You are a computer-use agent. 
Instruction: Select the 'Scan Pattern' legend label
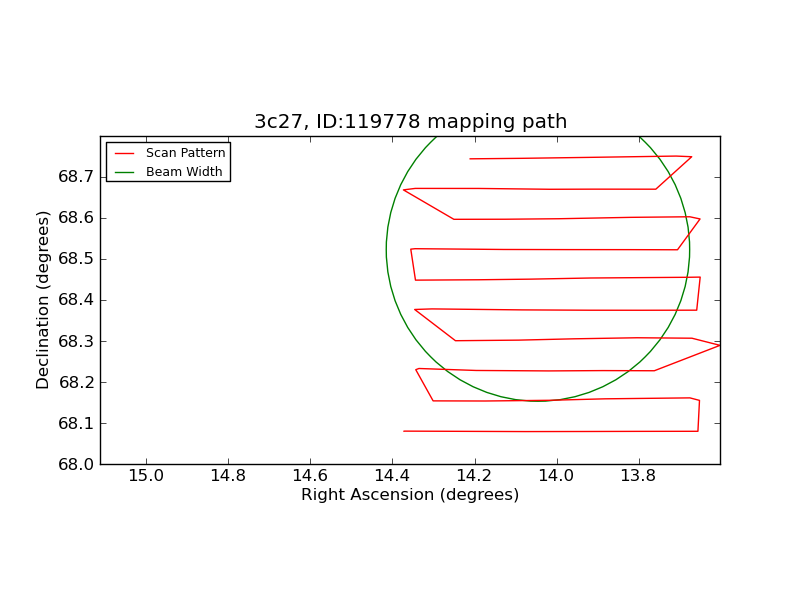point(186,153)
